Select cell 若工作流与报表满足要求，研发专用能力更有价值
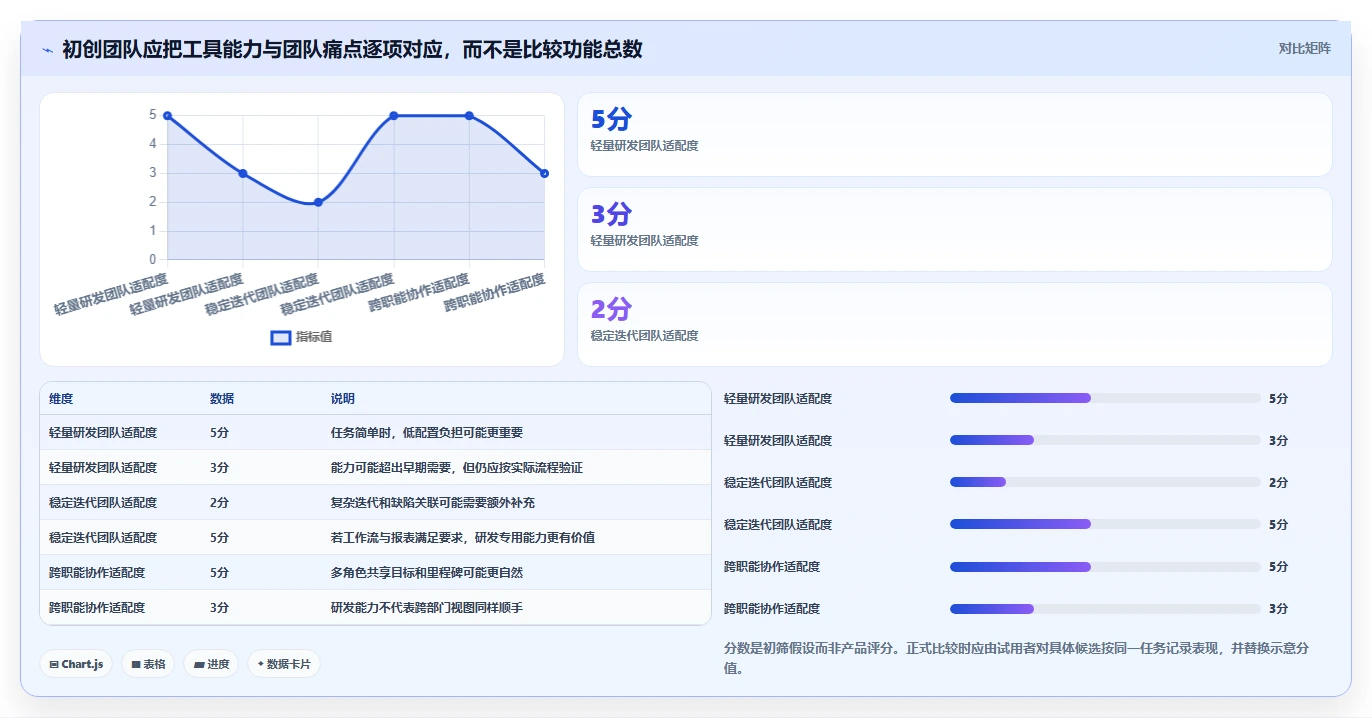 (463, 538)
